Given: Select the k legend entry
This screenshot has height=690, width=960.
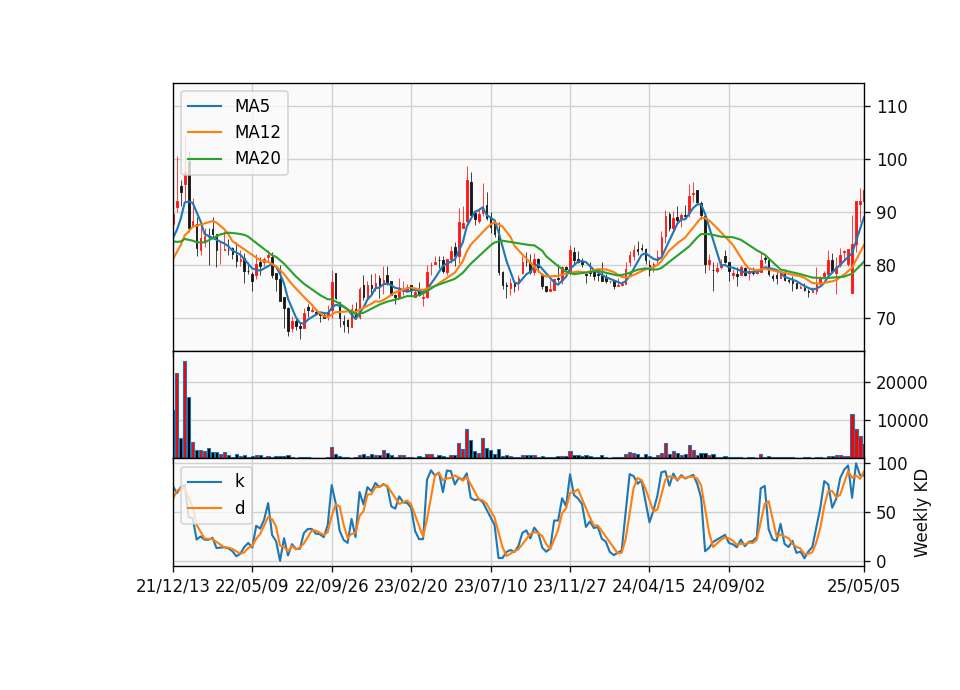Looking at the screenshot, I should point(239,481).
